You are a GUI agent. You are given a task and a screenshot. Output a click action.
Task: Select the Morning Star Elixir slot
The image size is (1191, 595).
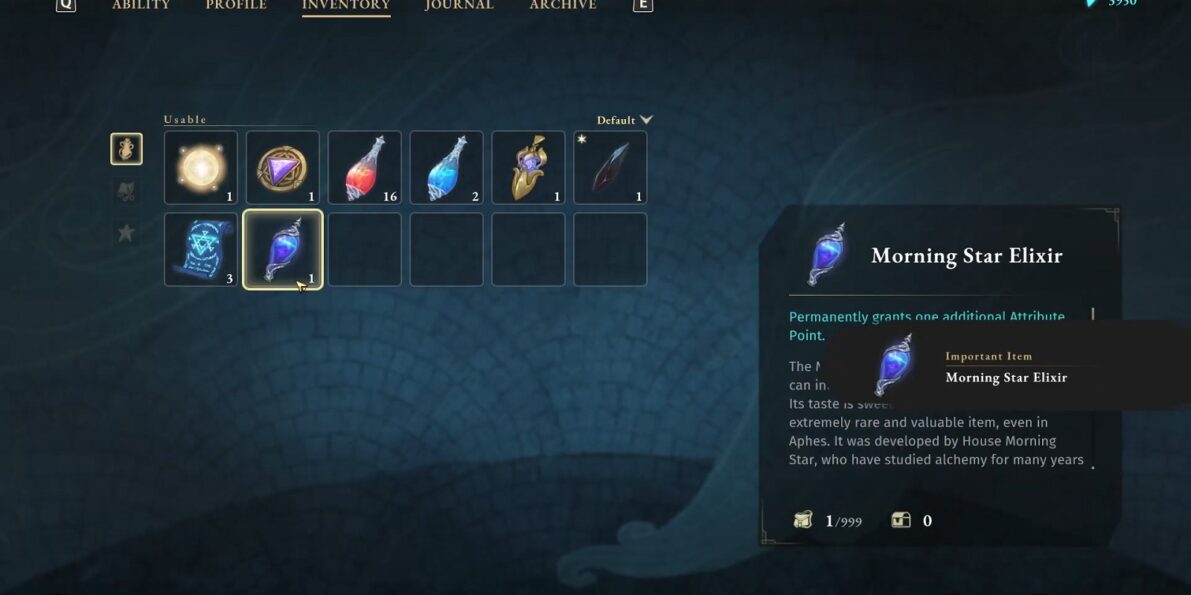[x=283, y=249]
